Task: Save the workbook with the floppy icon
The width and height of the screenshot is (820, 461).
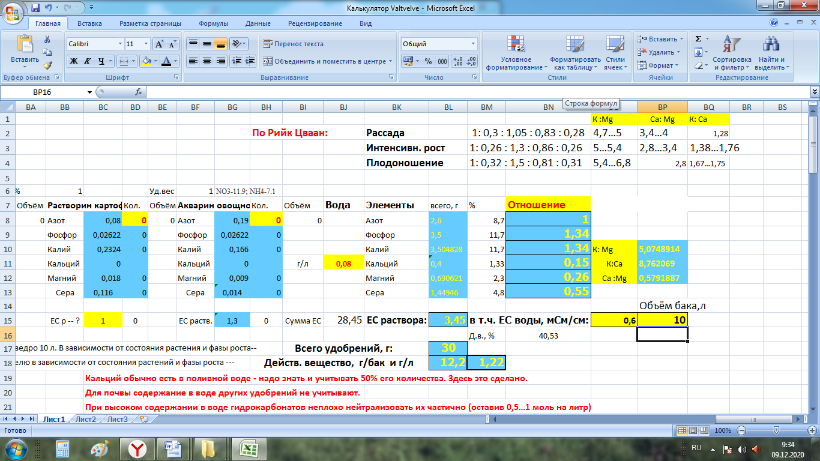Action: [x=35, y=8]
